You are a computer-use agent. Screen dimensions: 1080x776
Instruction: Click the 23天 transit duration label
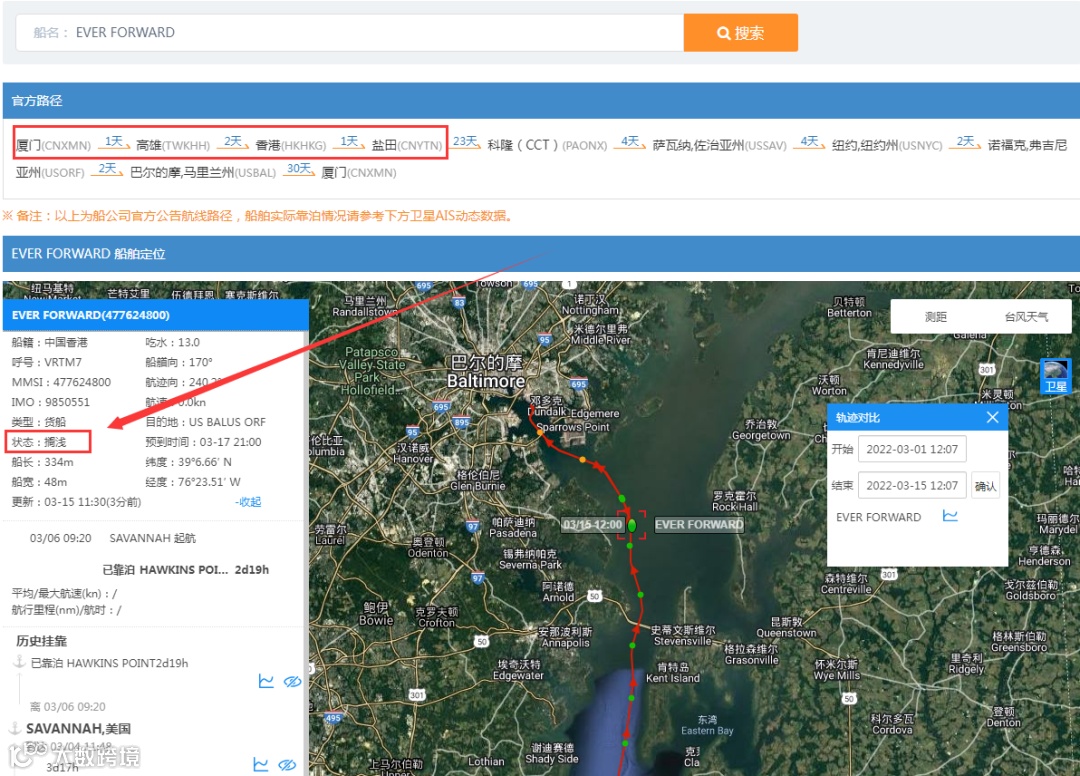(x=466, y=141)
